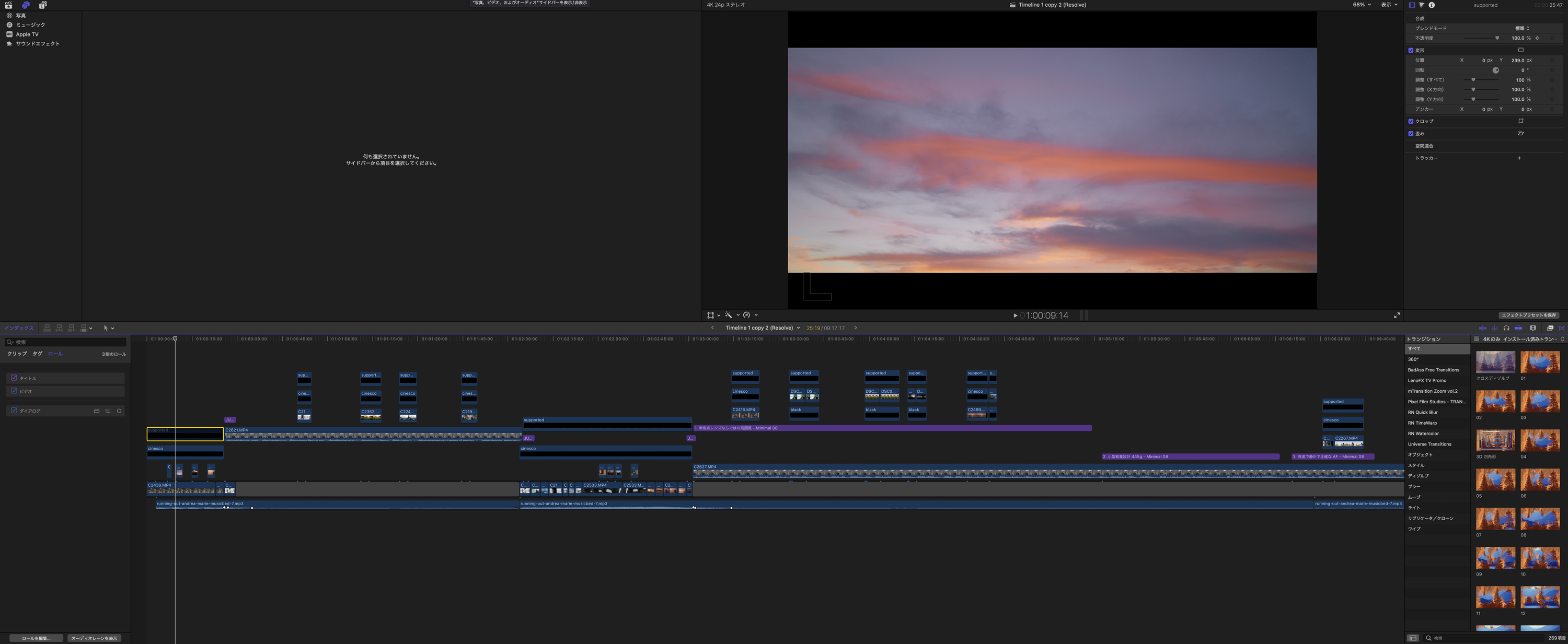The height and width of the screenshot is (644, 1568).
Task: Click the ロールを編集 button
Action: tap(36, 638)
